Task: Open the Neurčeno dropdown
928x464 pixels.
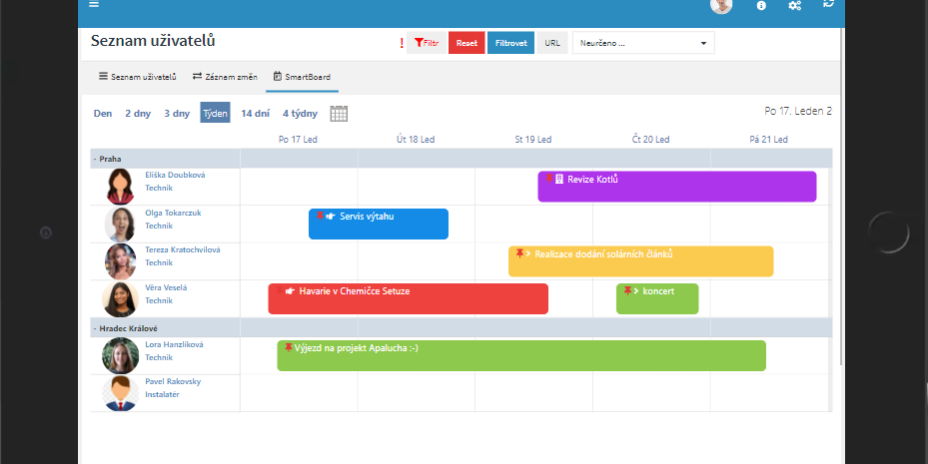Action: 643,43
